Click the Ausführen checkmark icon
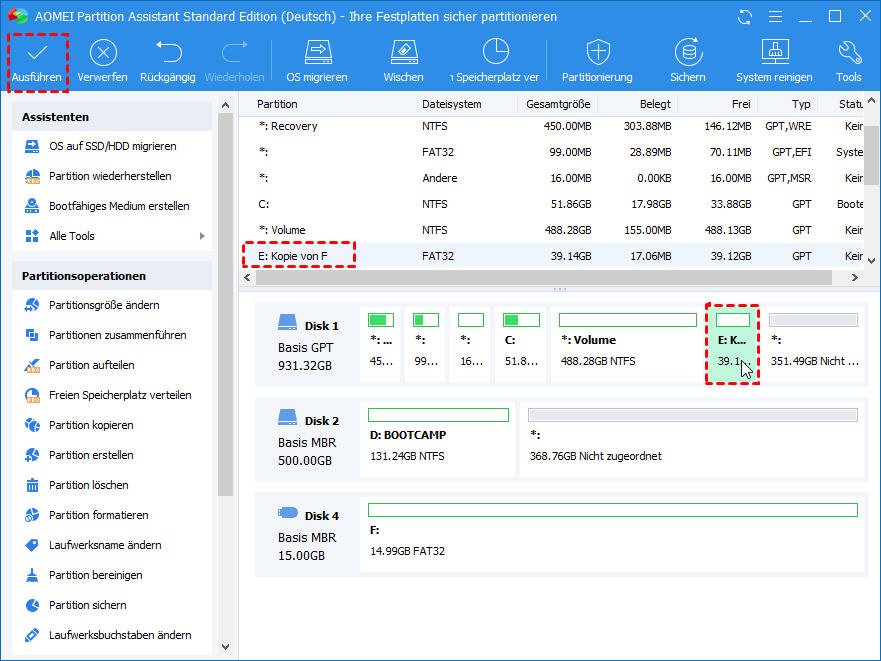Viewport: 881px width, 661px height. pyautogui.click(x=36, y=53)
